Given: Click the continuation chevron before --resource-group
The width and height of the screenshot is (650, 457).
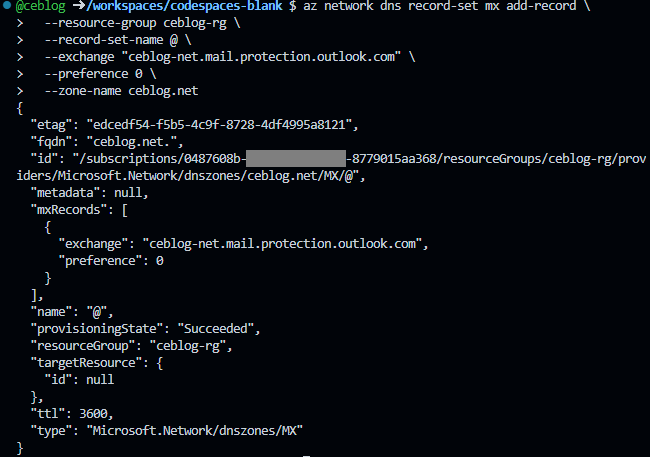Looking at the screenshot, I should [x=20, y=23].
